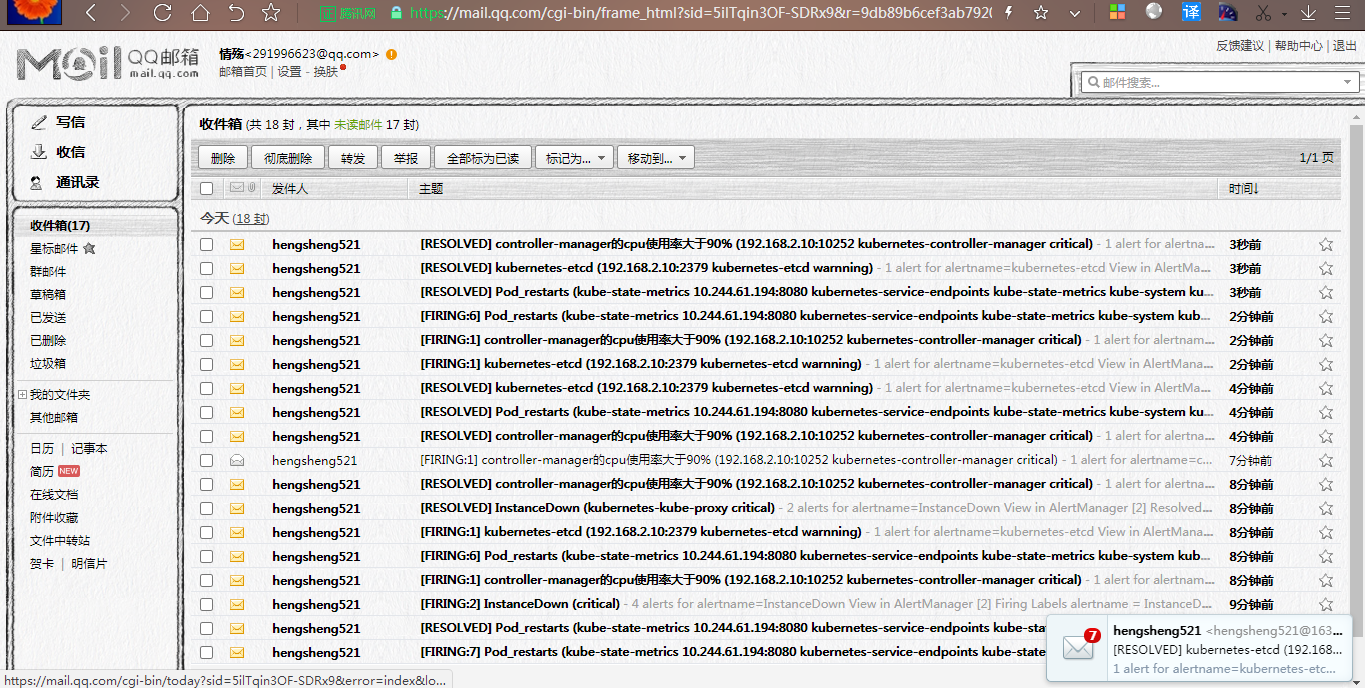Expand the 我的文件夹 tree node
The width and height of the screenshot is (1365, 688).
pyautogui.click(x=22, y=395)
